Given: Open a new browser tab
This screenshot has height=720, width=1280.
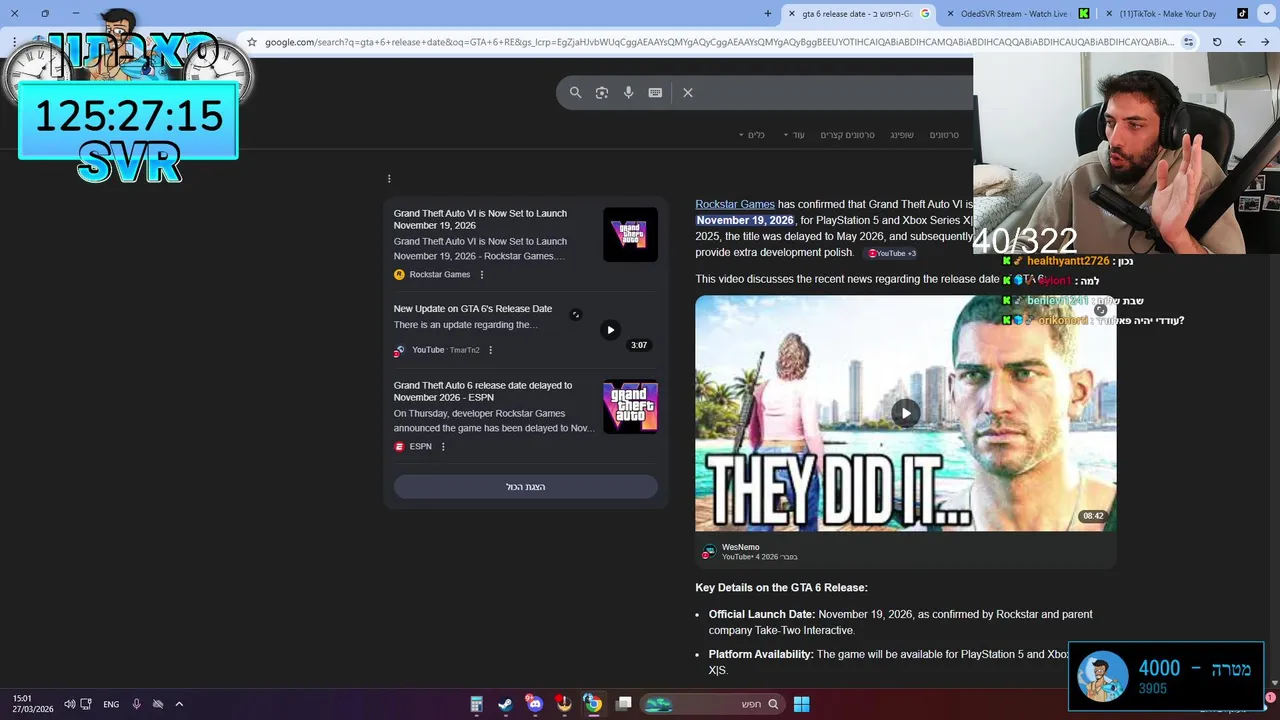Looking at the screenshot, I should (x=768, y=13).
